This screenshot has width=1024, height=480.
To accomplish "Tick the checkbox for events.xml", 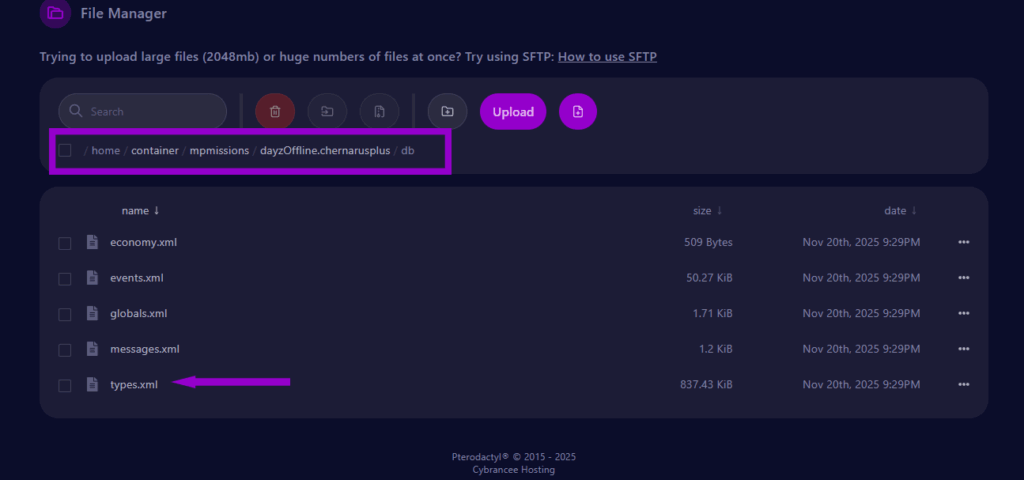I will tap(65, 279).
